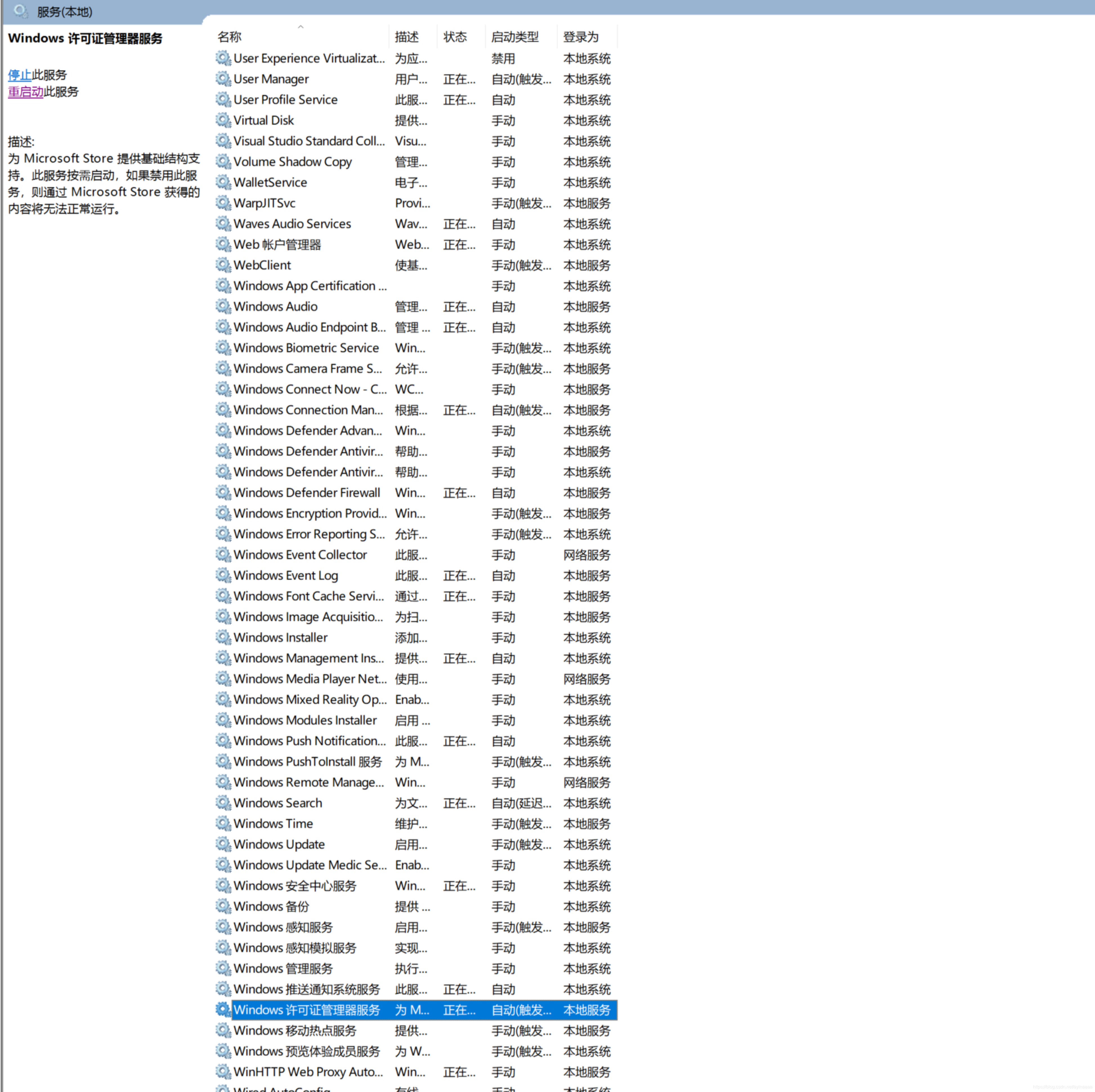Image resolution: width=1095 pixels, height=1092 pixels.
Task: Click the gear icon beside Windows Search
Action: pos(223,803)
